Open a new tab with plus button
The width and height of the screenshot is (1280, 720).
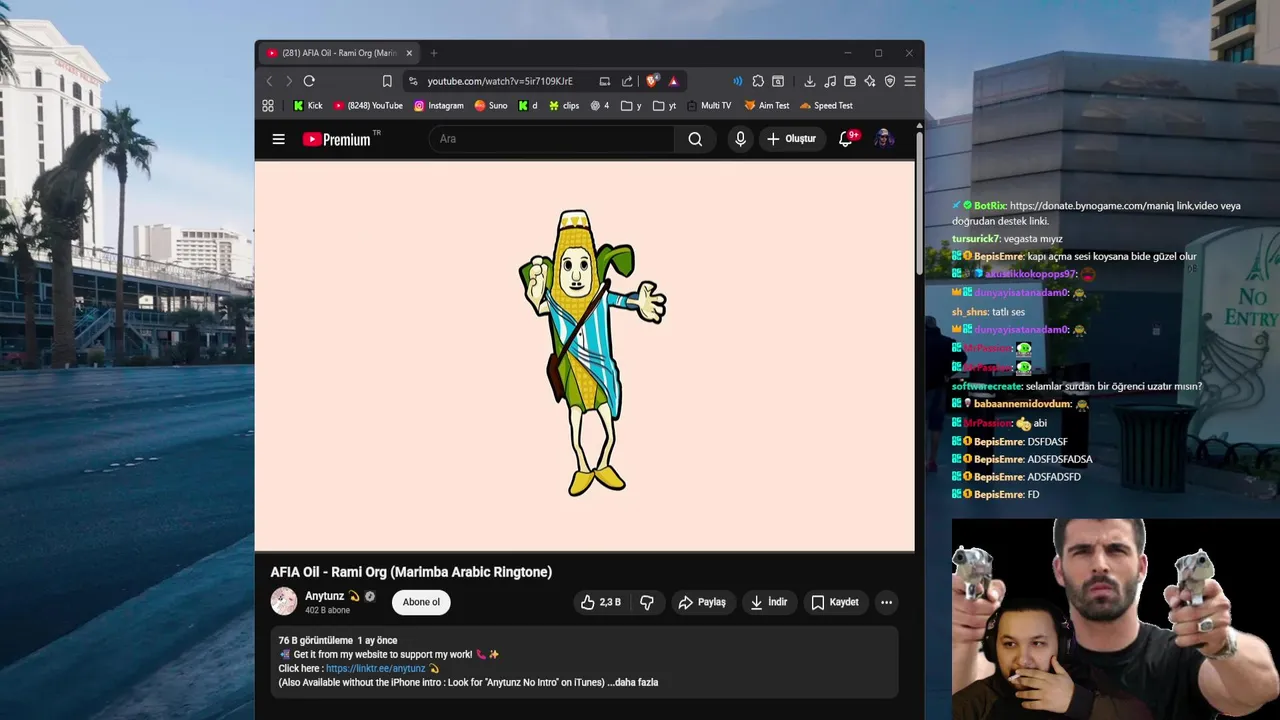pos(433,53)
